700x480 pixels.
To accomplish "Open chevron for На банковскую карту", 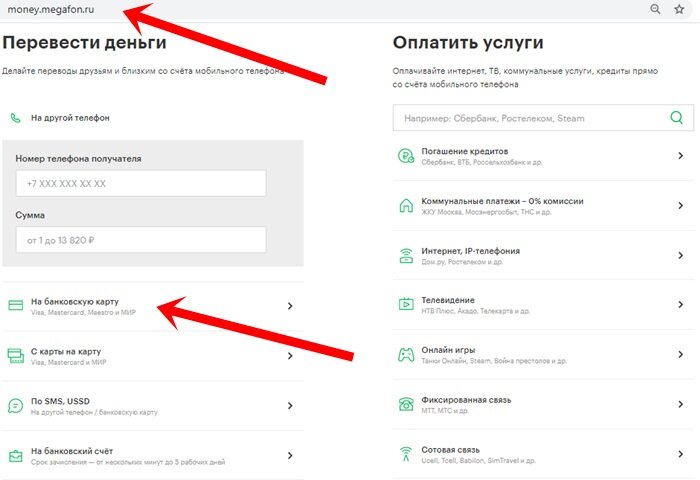I will point(290,306).
